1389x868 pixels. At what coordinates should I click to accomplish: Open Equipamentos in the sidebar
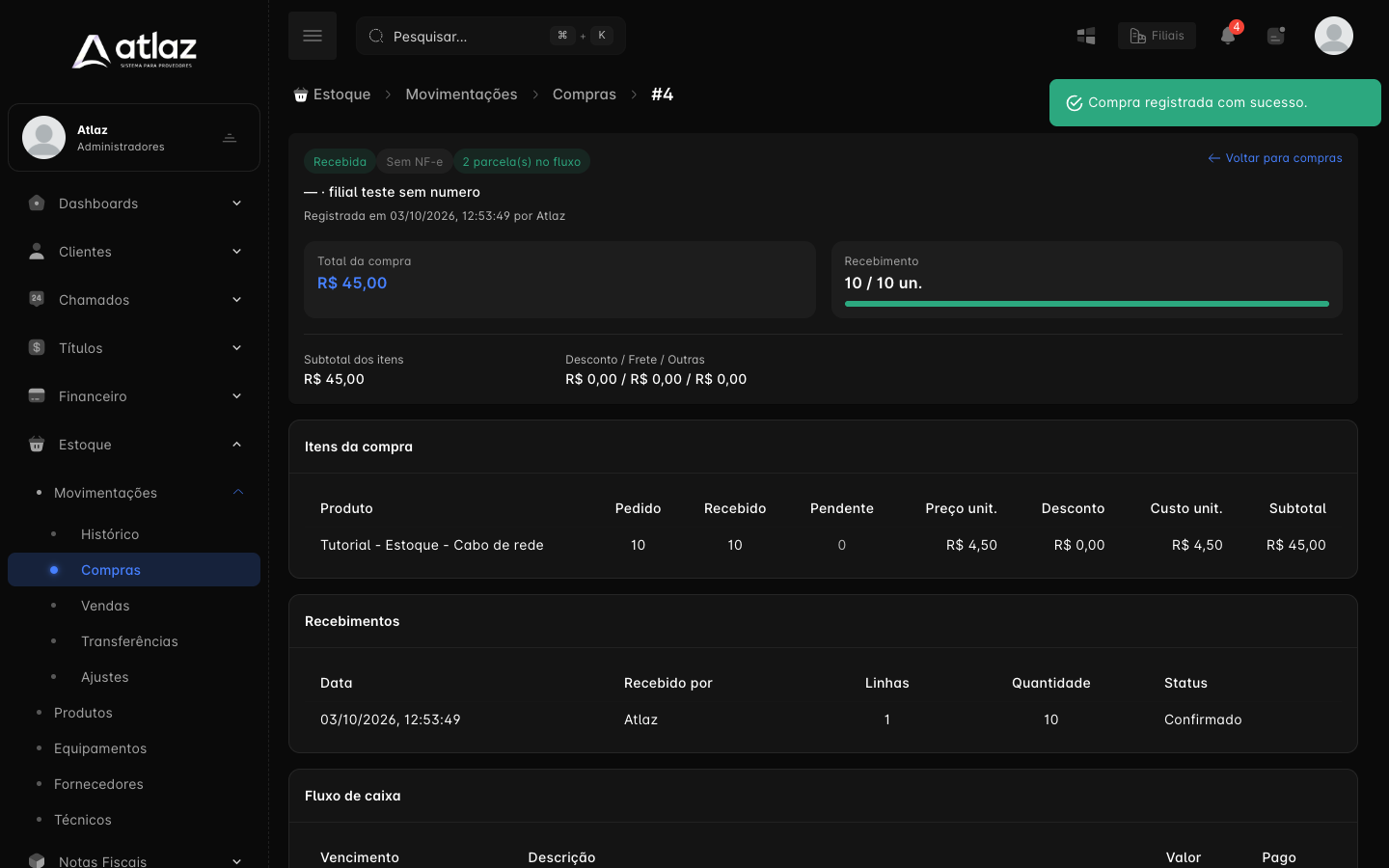pyautogui.click(x=100, y=748)
